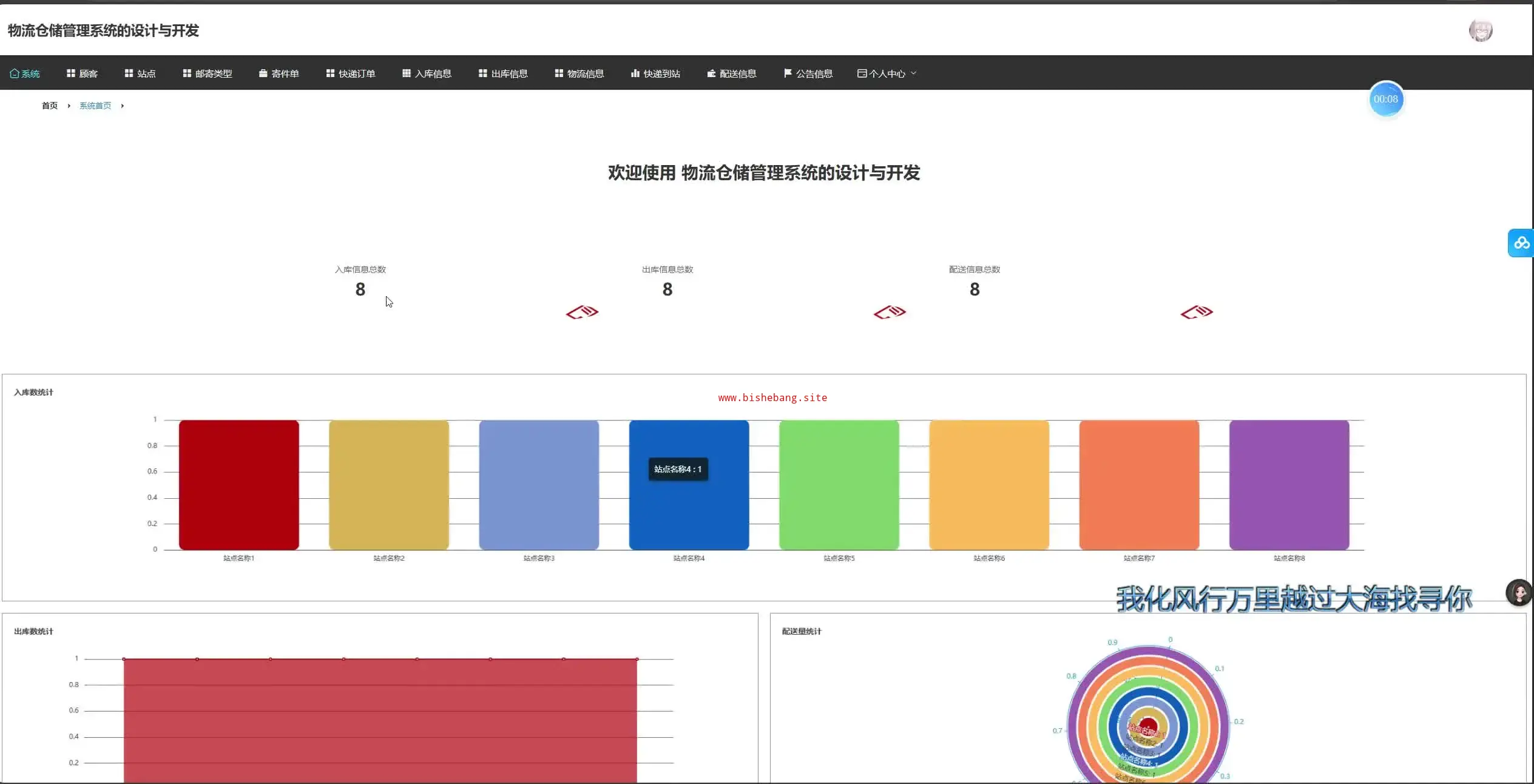Click the round avatar at lower right edge

pos(1519,592)
